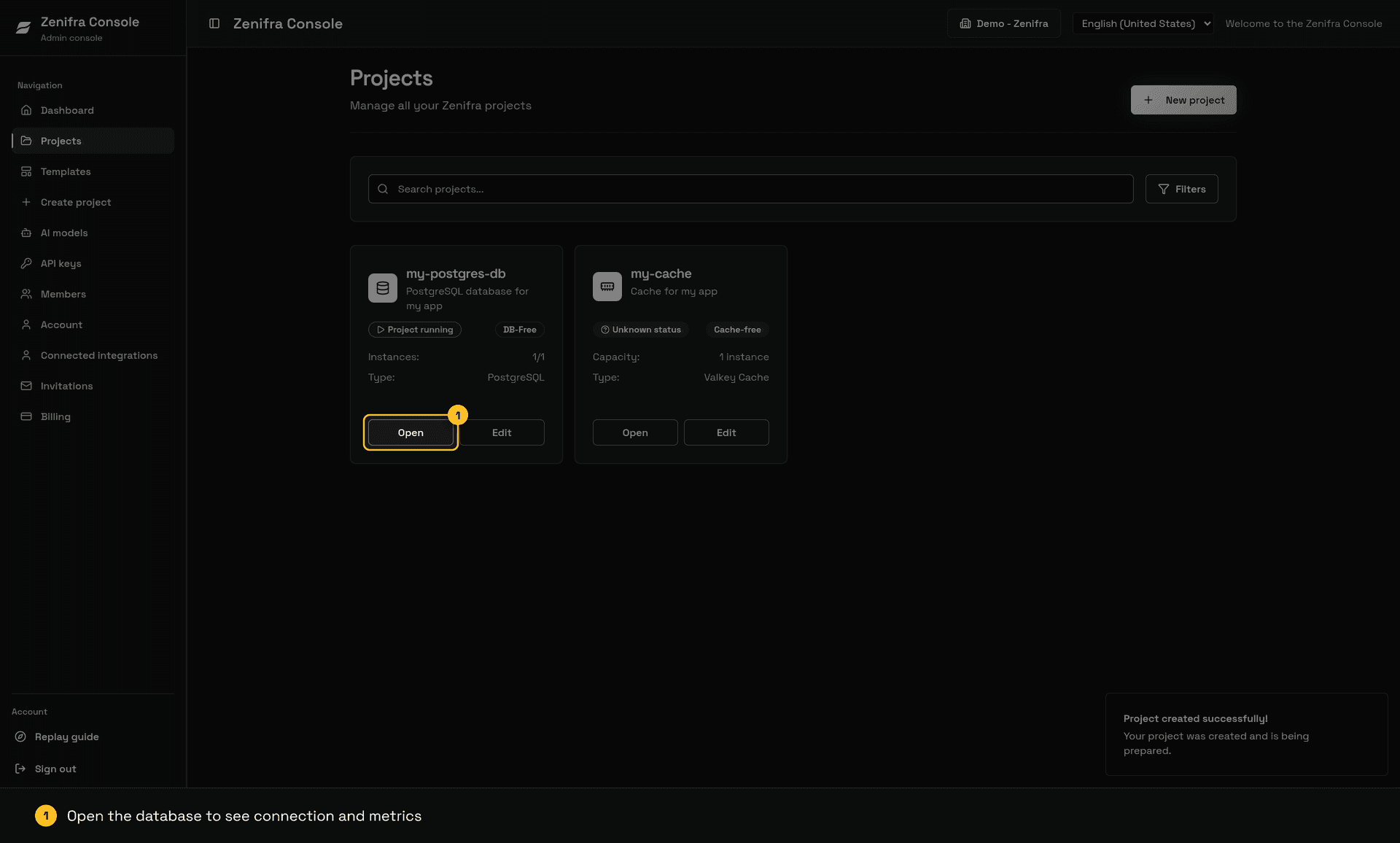The image size is (1400, 843).
Task: Click the AI models robot icon
Action: coord(26,233)
